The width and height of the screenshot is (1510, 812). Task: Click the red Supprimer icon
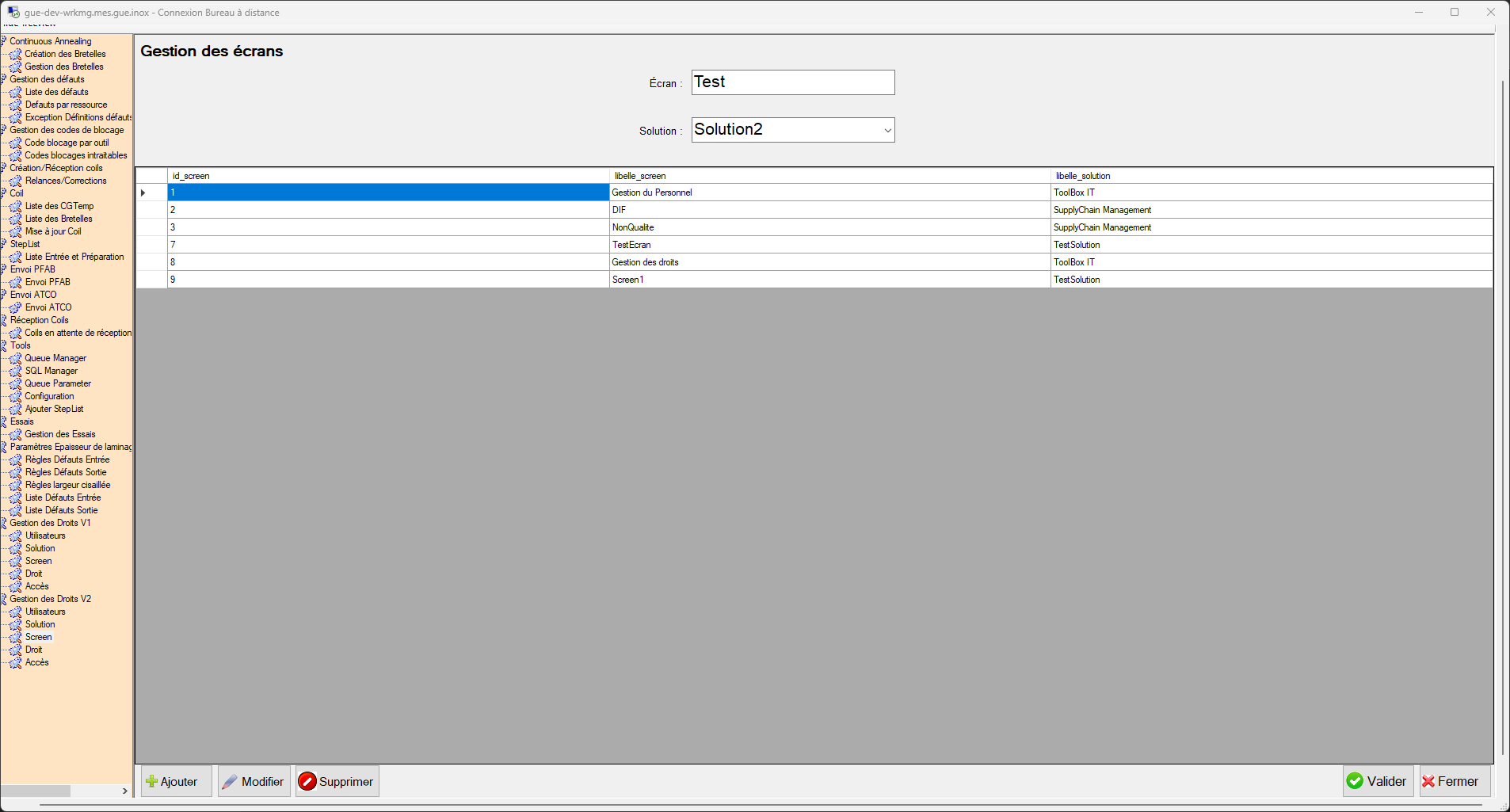[x=307, y=781]
